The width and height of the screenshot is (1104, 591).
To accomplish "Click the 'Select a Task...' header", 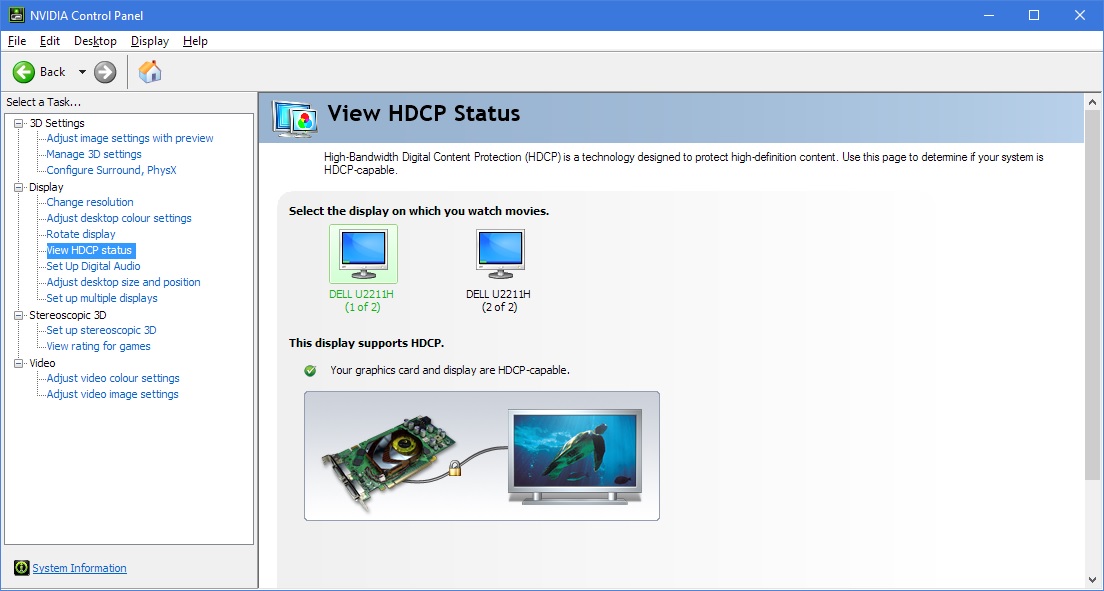I will (x=44, y=103).
